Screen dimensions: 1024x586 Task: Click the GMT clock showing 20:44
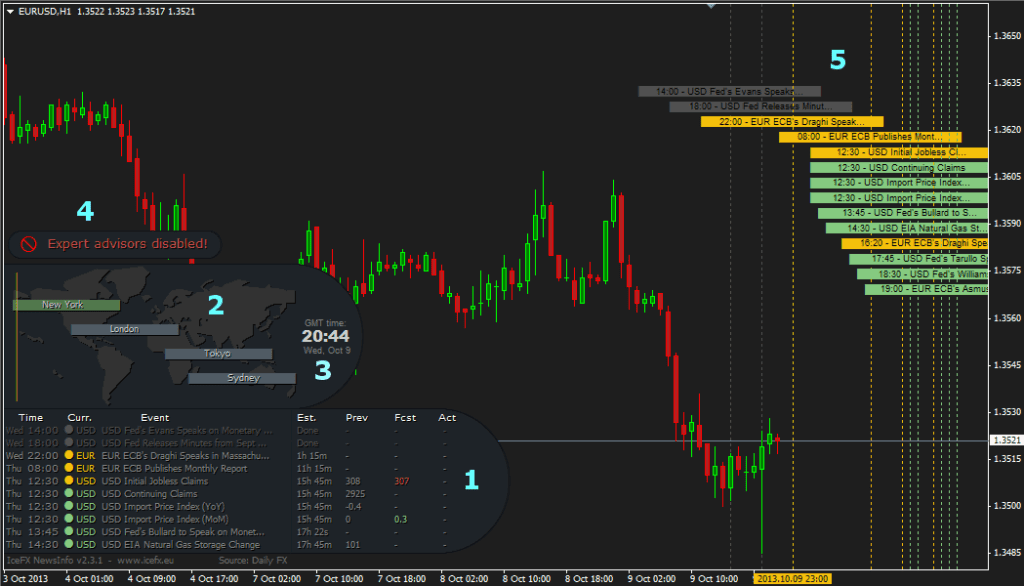[324, 336]
